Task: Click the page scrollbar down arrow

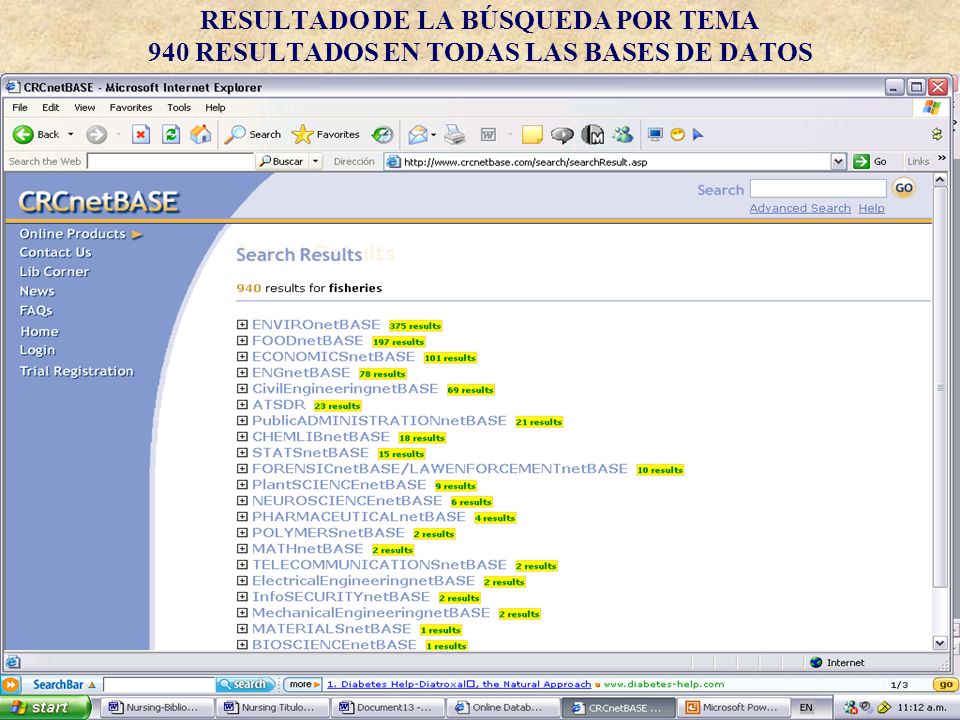Action: point(939,642)
